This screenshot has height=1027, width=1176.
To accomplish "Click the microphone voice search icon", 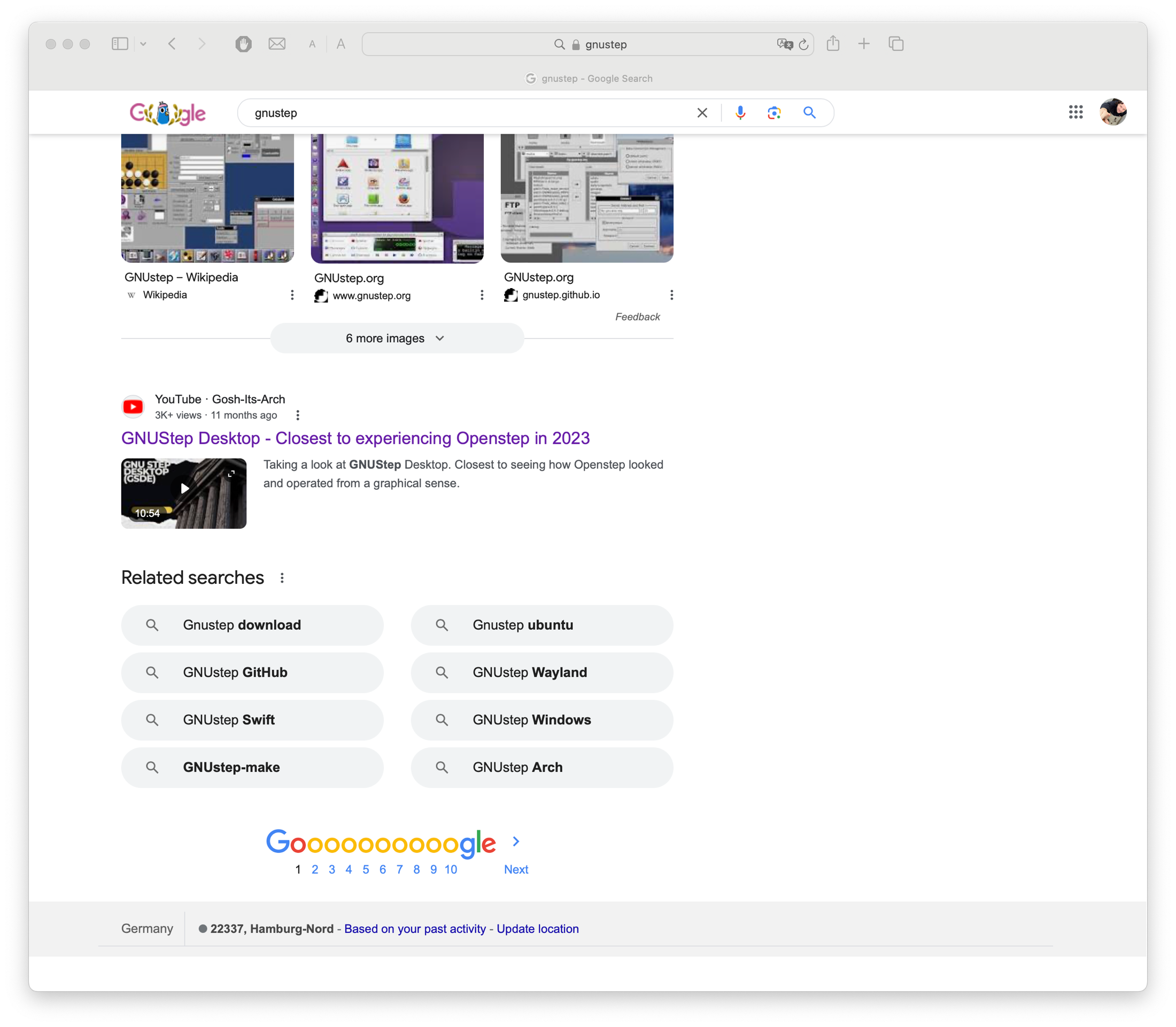I will (x=740, y=112).
